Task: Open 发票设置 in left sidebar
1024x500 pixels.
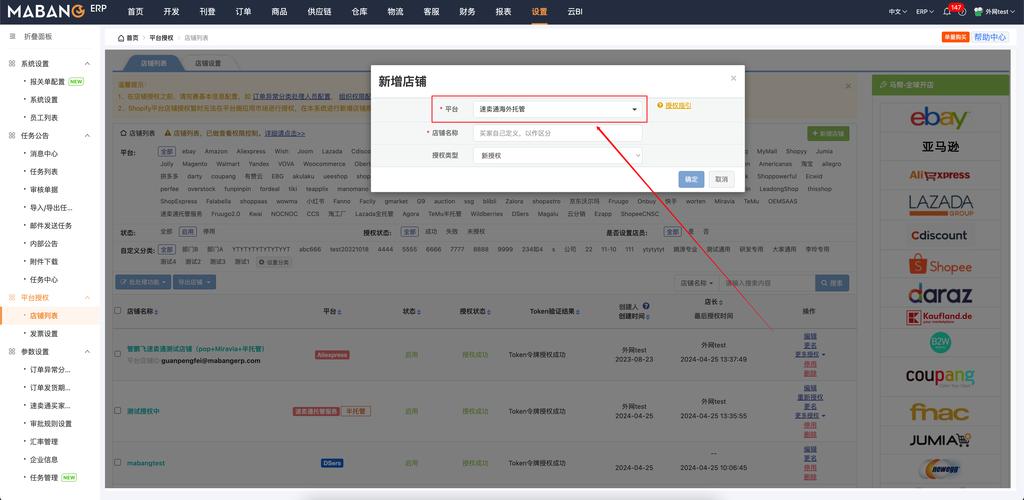Action: [44, 334]
